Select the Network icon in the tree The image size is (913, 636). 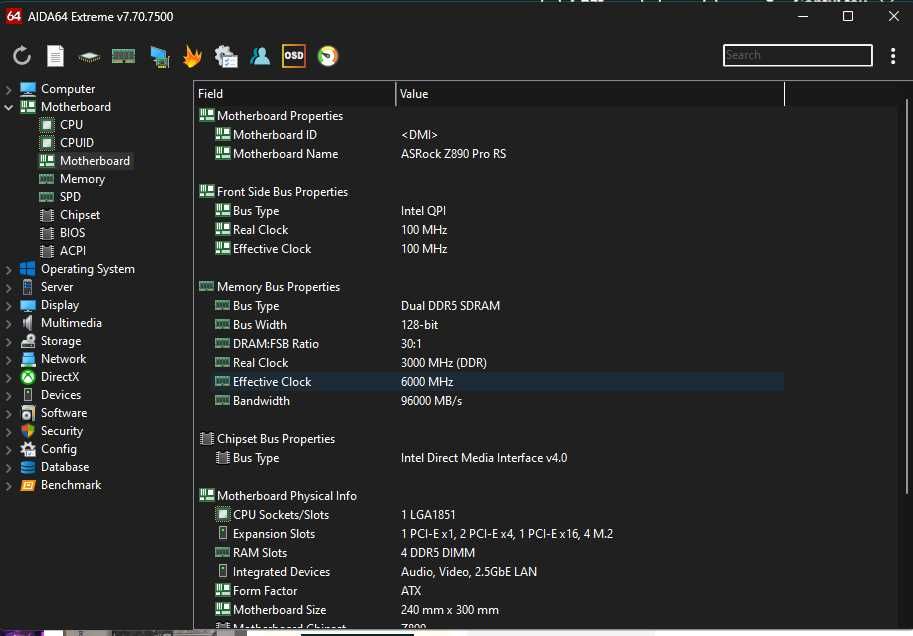[27, 359]
